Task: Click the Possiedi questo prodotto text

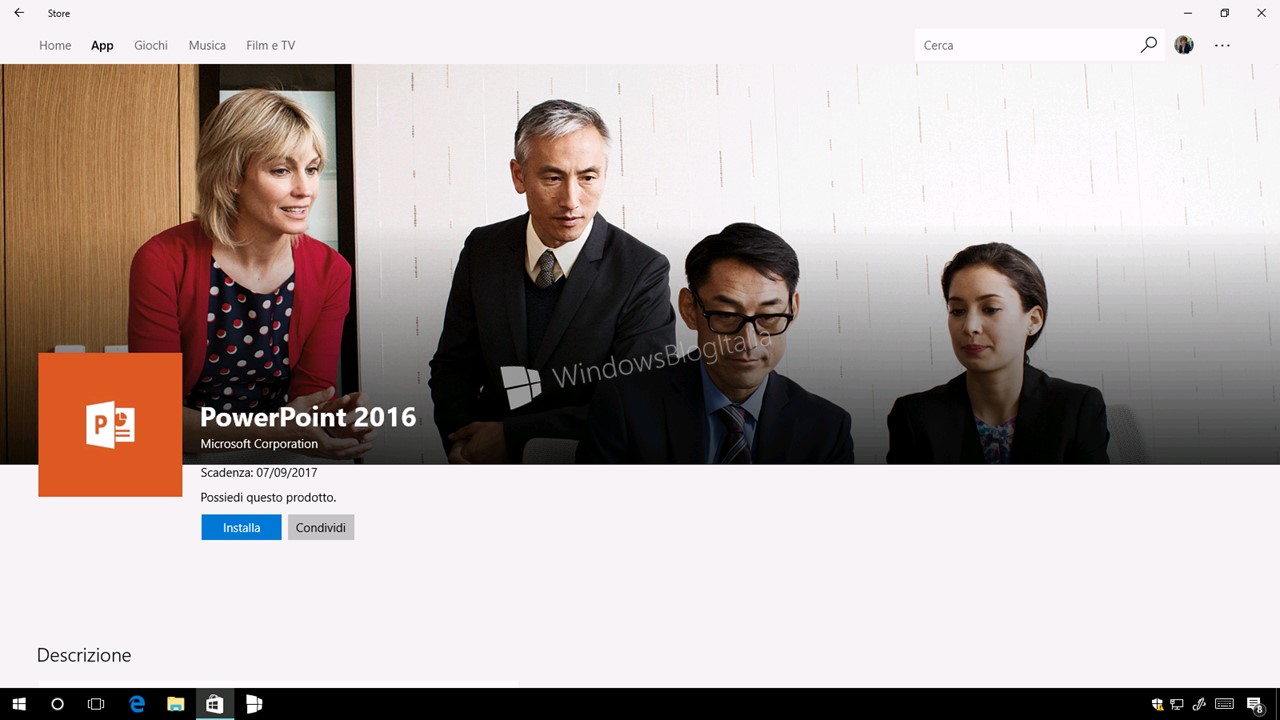Action: pyautogui.click(x=268, y=497)
